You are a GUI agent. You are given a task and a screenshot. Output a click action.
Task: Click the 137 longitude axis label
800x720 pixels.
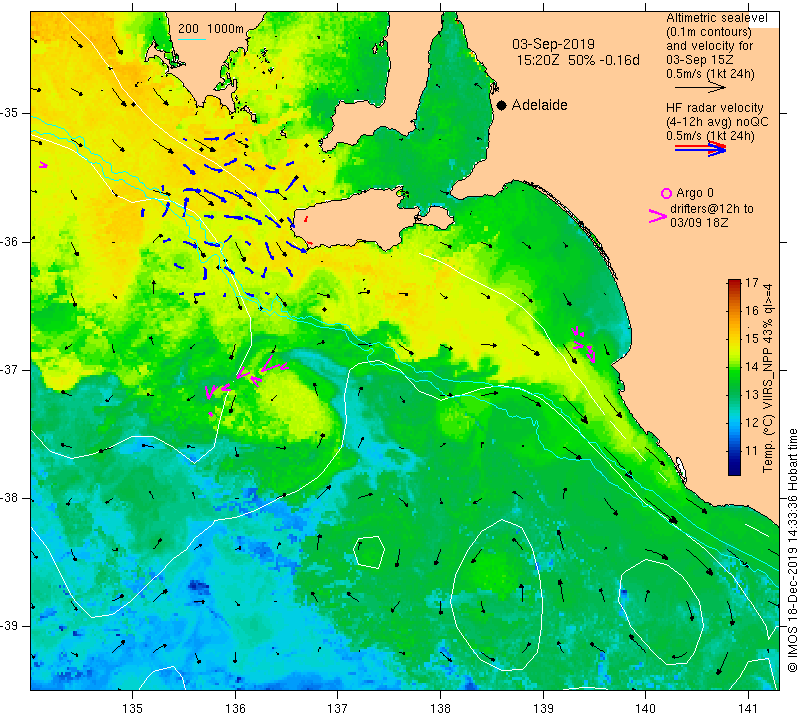[x=337, y=709]
